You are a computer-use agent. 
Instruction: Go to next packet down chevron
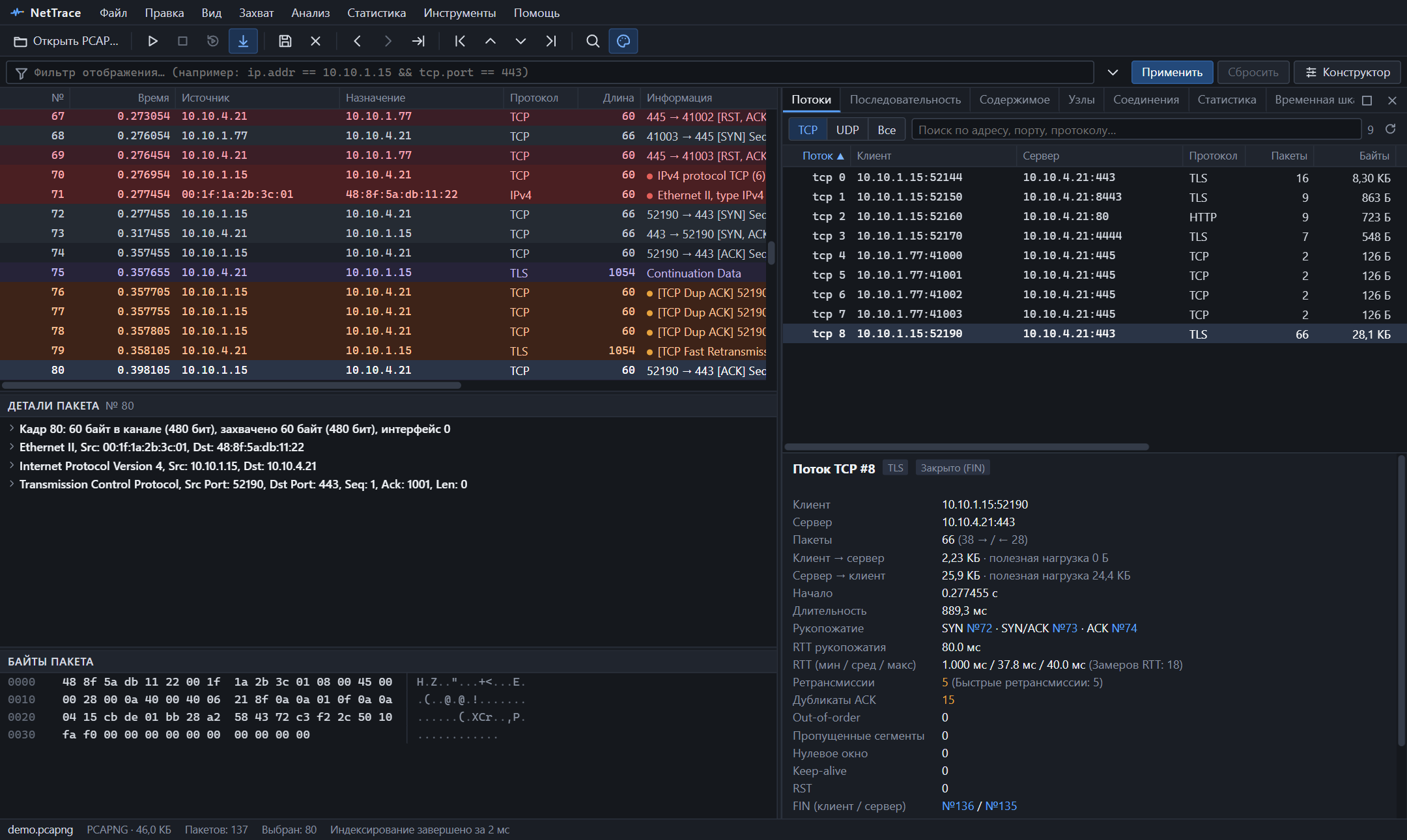point(520,41)
